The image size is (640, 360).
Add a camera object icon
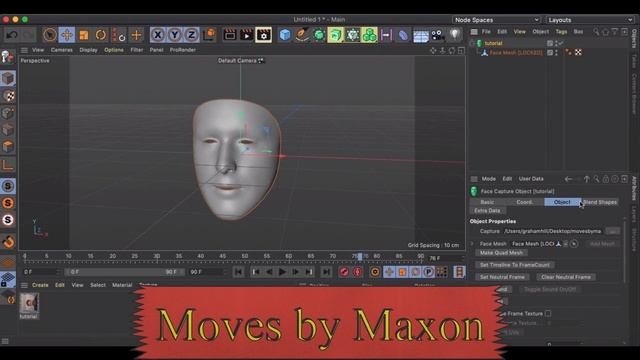pyautogui.click(x=438, y=36)
